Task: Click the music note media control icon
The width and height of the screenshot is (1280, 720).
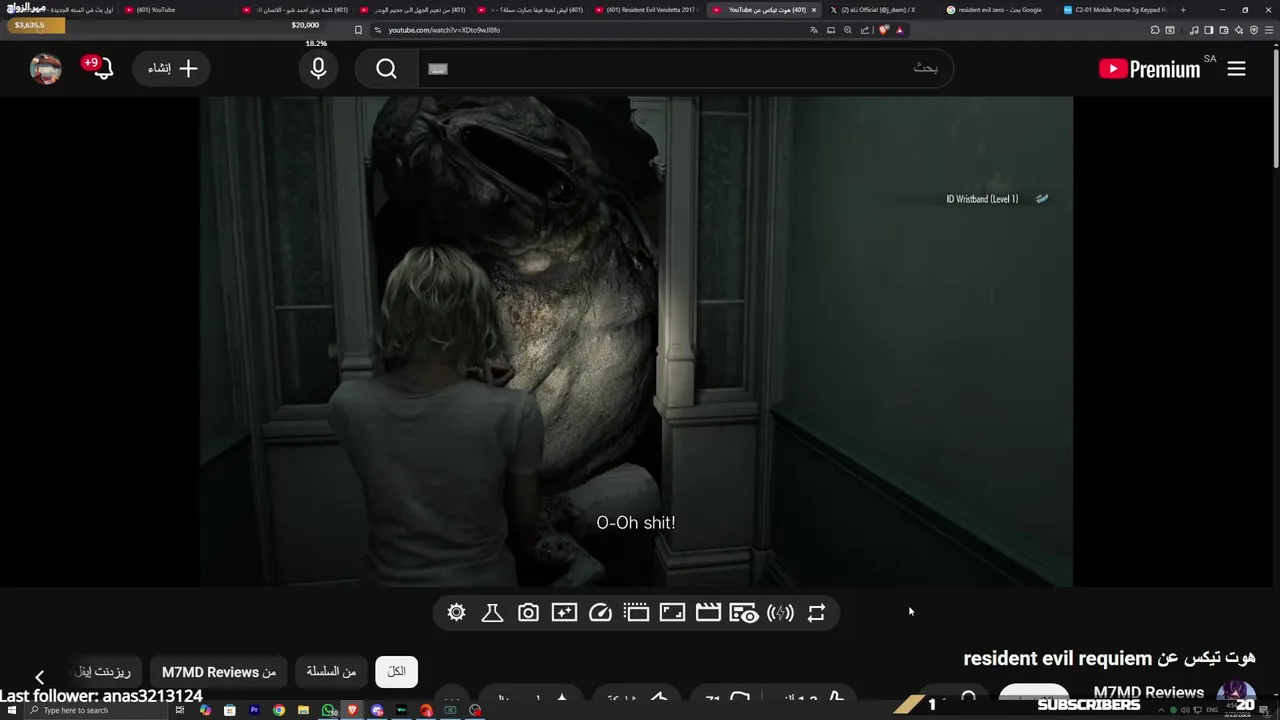Action: point(1194,30)
